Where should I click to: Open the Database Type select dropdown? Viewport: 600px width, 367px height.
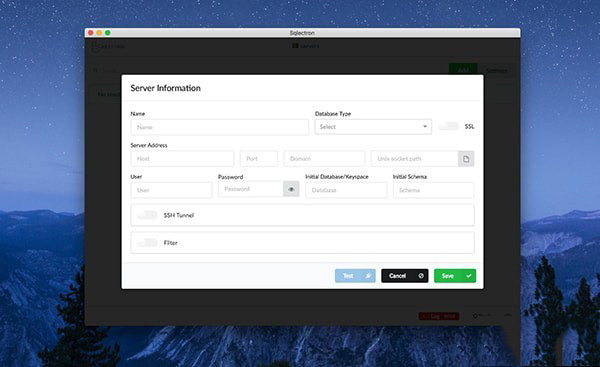pos(373,127)
